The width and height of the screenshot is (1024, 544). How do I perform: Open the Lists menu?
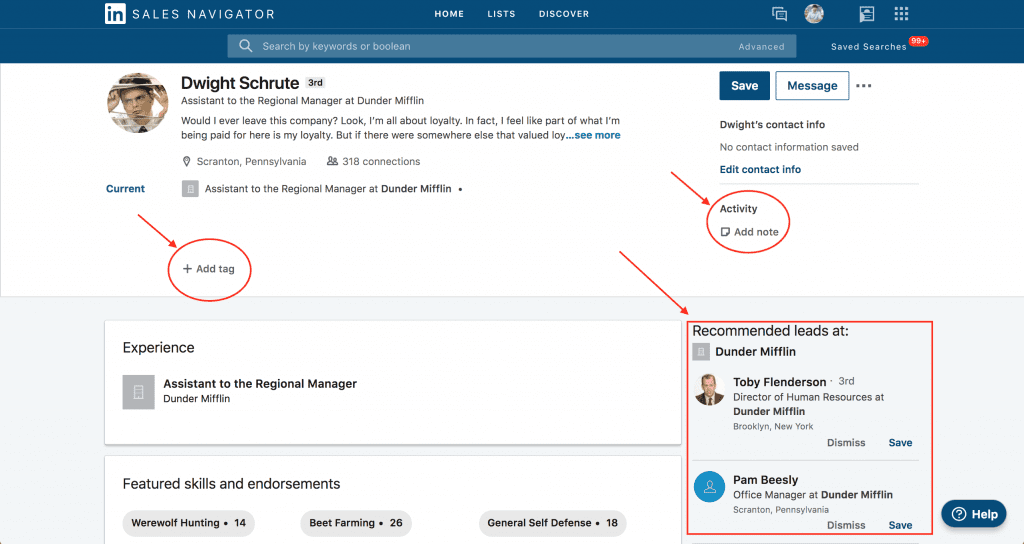(x=501, y=14)
